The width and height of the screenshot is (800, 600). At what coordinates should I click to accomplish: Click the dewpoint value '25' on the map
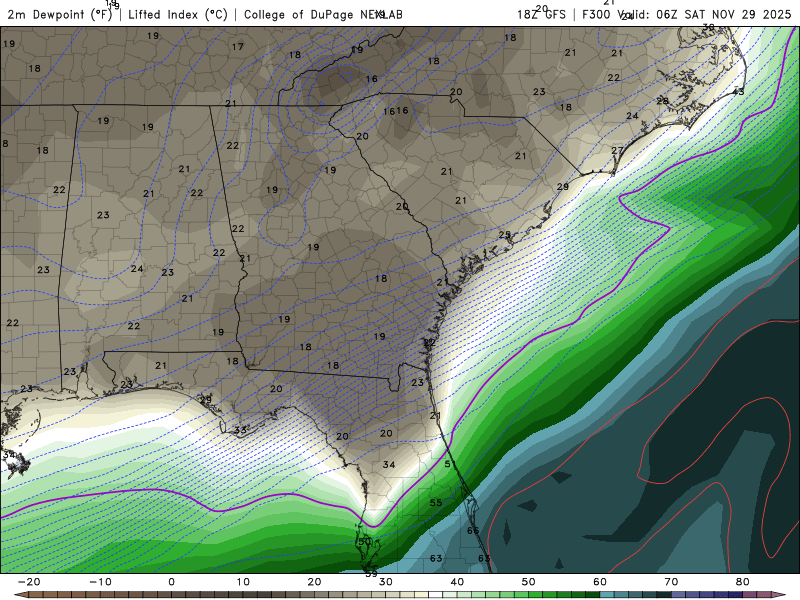click(505, 235)
